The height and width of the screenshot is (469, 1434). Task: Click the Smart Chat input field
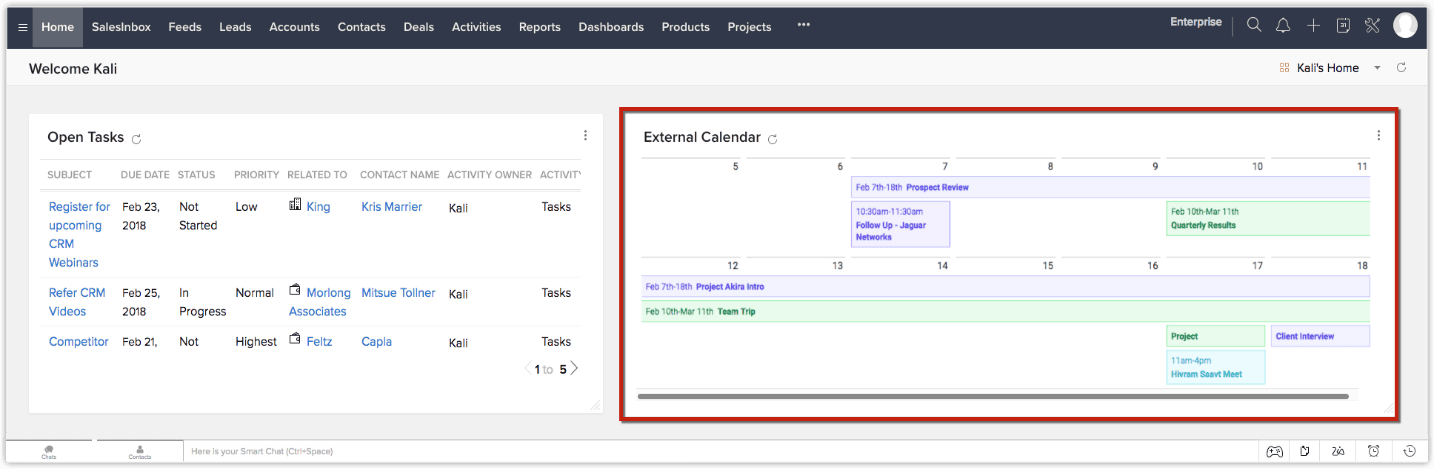point(718,452)
